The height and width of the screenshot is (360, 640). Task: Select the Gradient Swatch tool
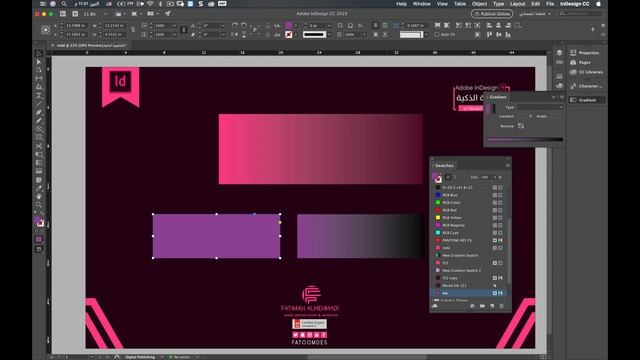click(39, 163)
